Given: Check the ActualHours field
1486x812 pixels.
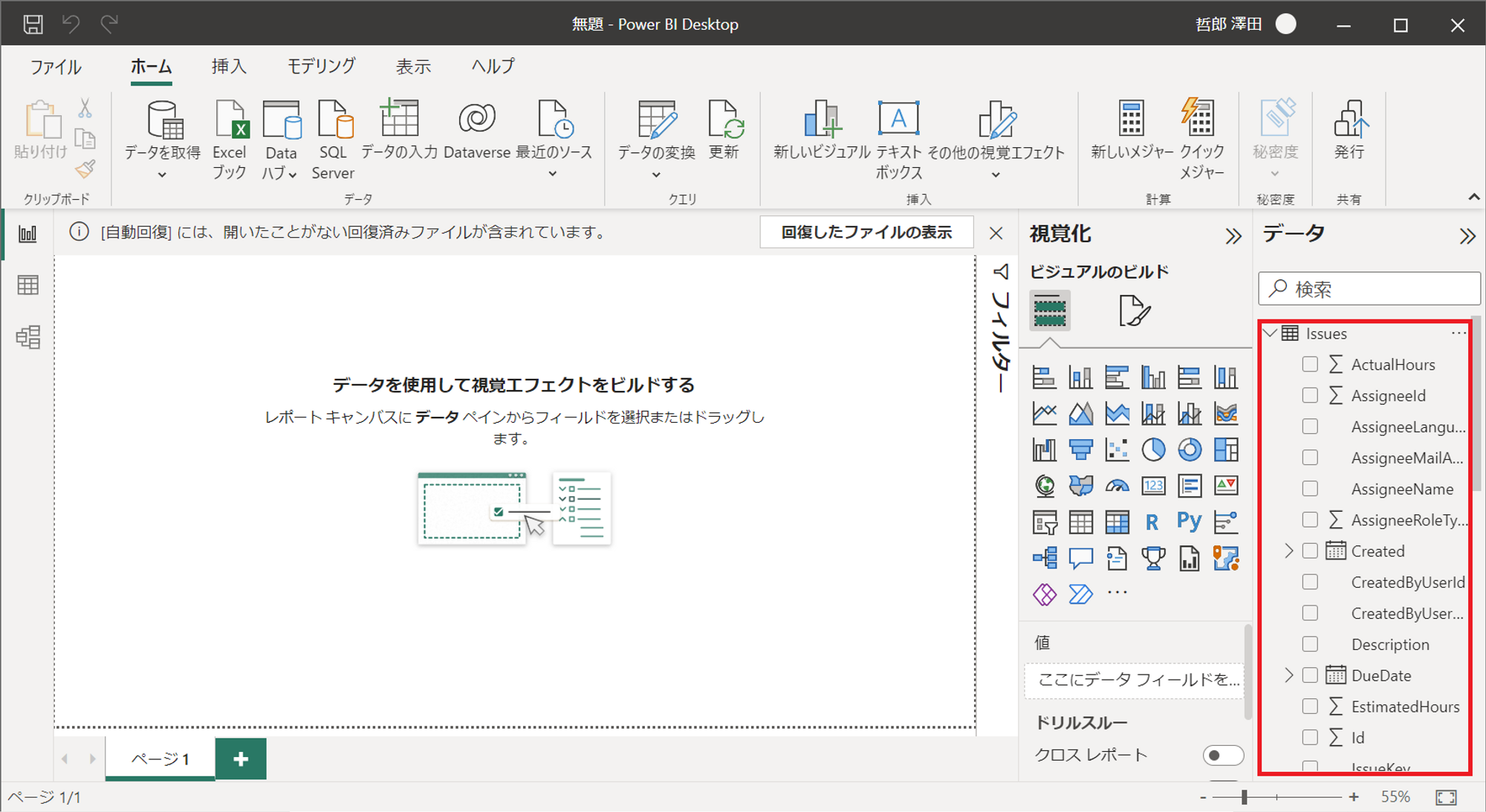Looking at the screenshot, I should 1310,364.
